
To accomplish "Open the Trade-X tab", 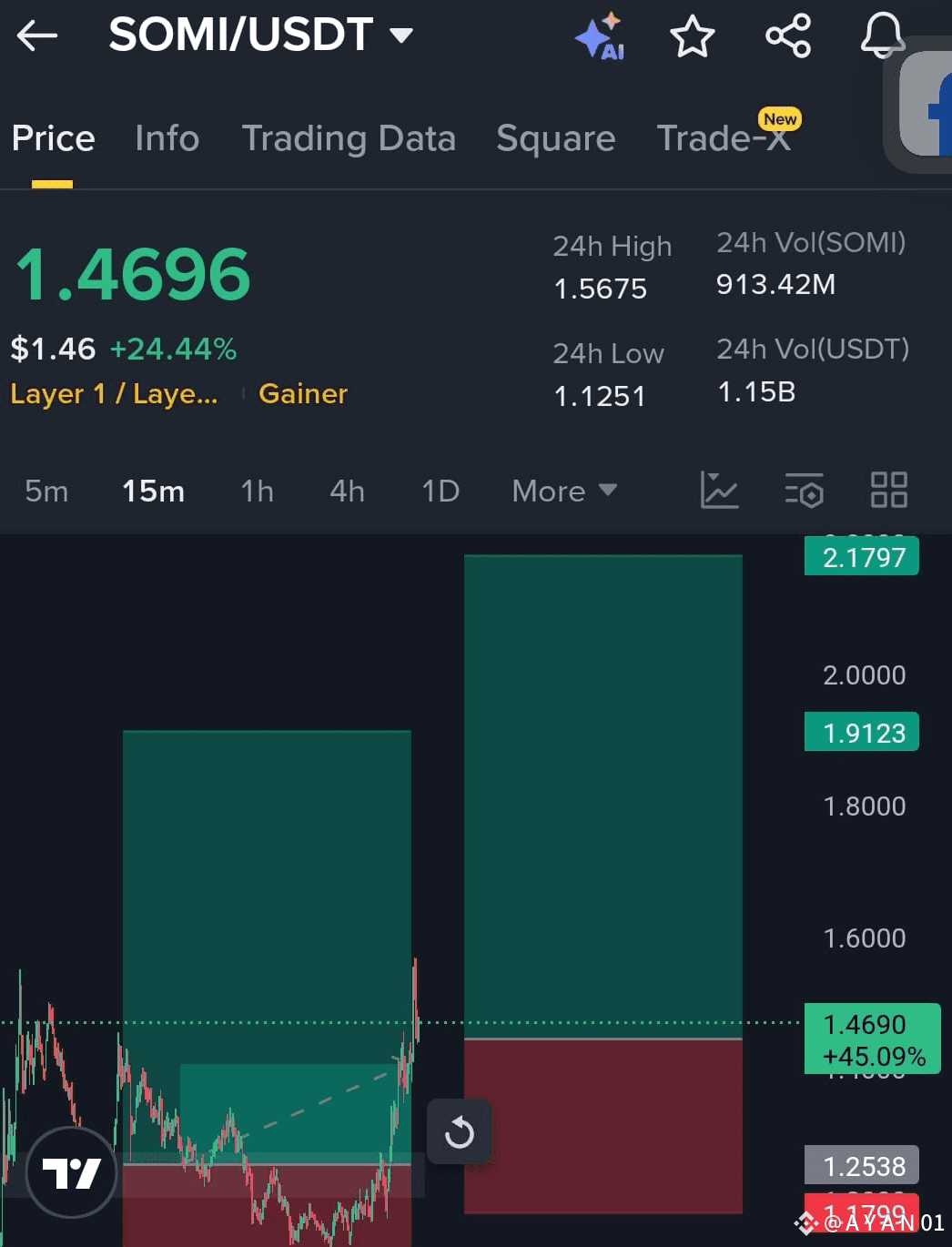I will (724, 138).
